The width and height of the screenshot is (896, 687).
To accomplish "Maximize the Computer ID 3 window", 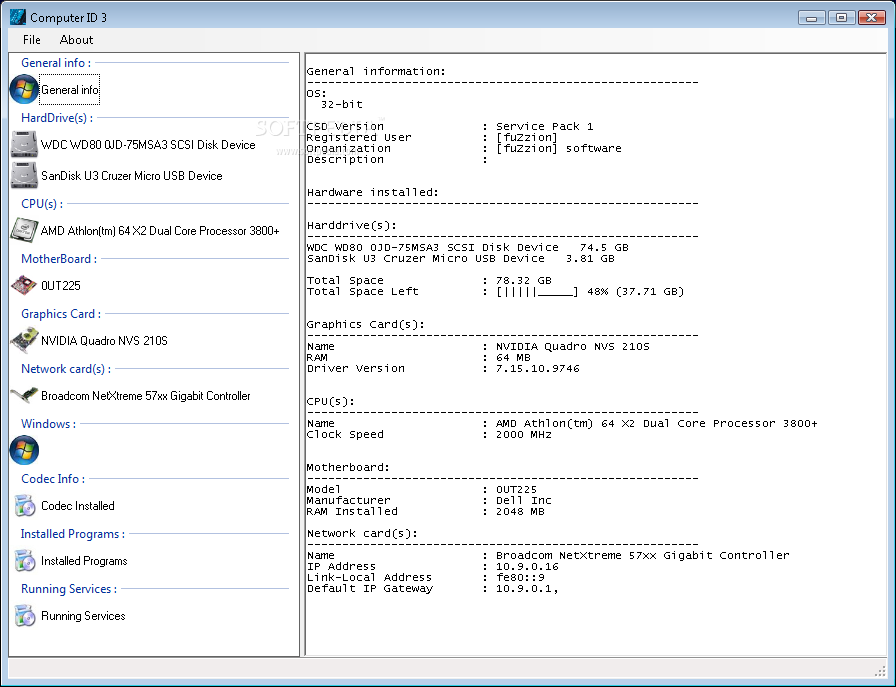I will (841, 18).
